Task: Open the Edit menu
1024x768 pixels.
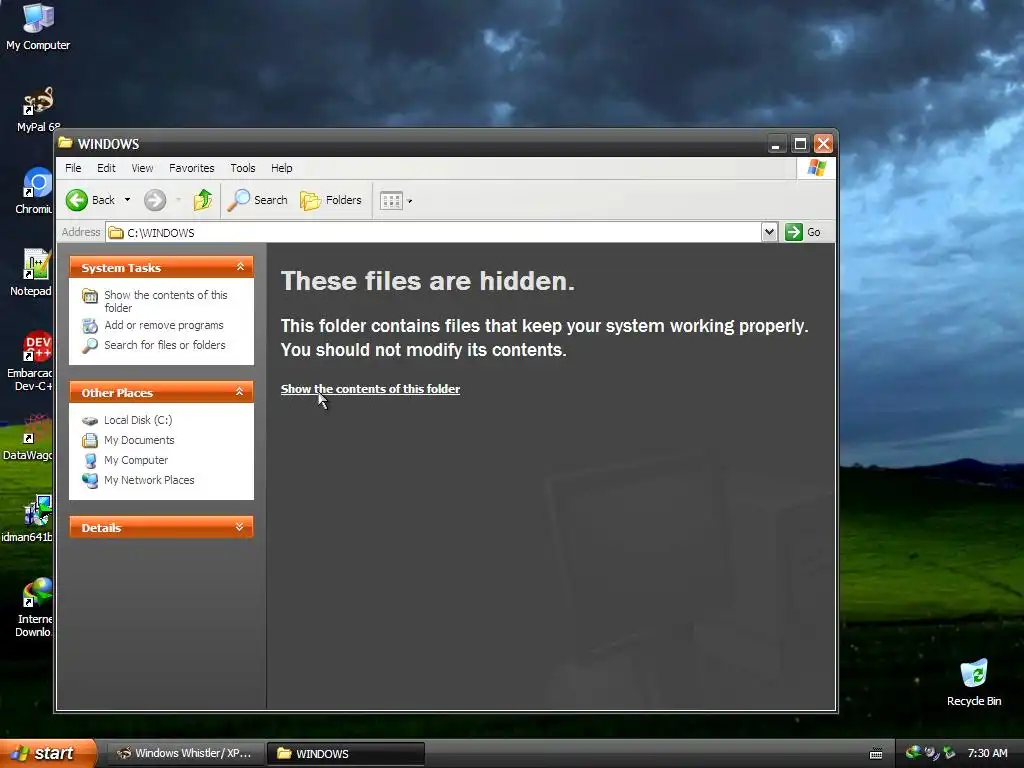Action: tap(106, 168)
